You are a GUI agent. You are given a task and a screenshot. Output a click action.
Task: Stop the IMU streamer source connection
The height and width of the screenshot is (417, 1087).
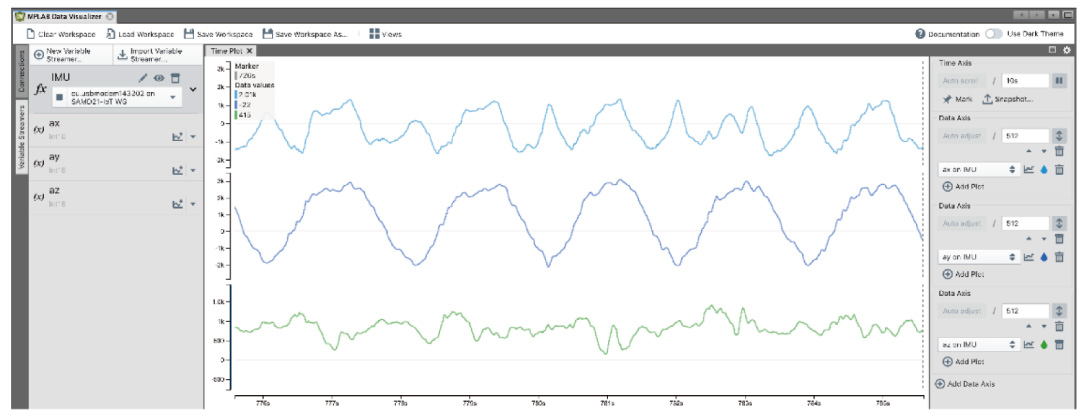(x=59, y=97)
